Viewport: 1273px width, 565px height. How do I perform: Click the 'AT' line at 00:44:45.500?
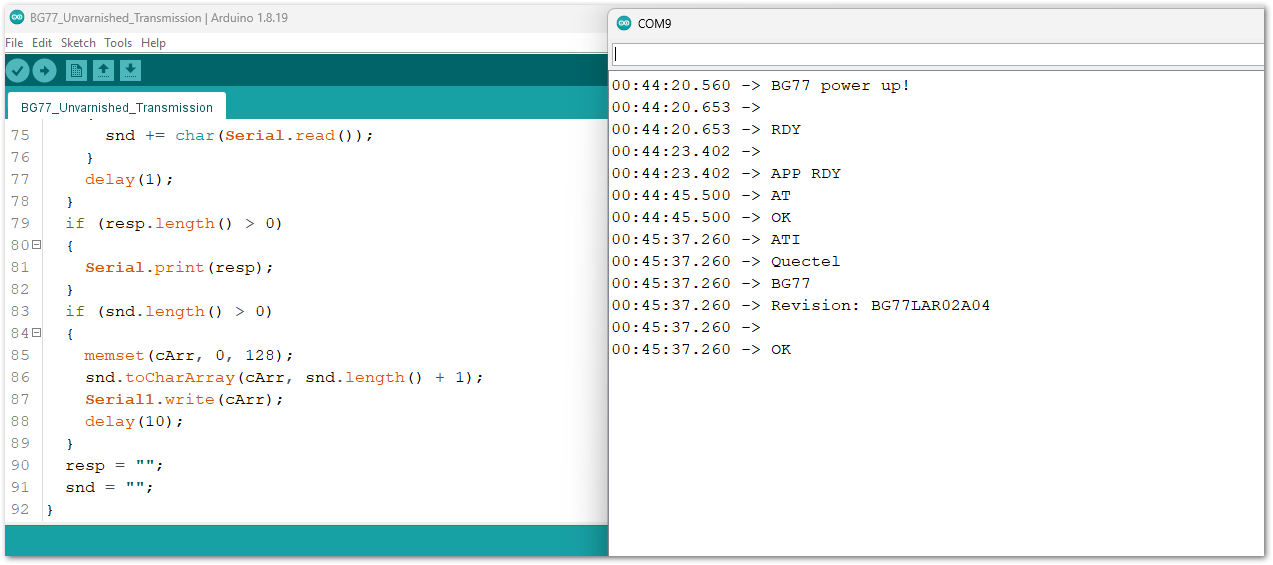pos(701,195)
